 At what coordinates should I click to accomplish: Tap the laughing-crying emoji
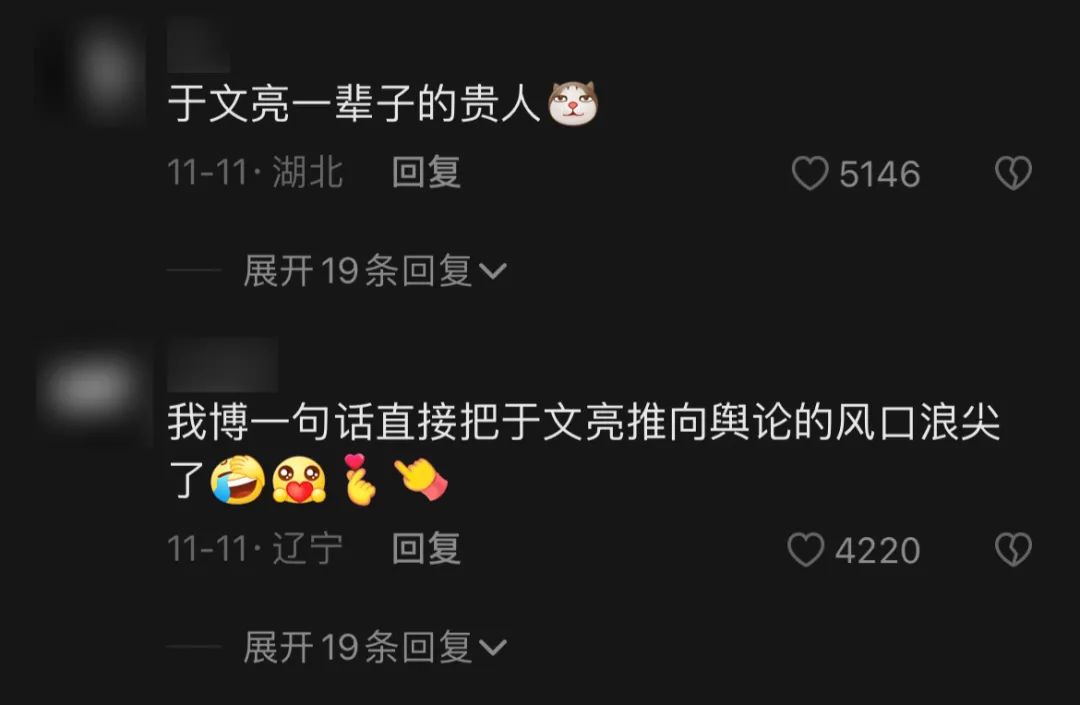pos(238,480)
